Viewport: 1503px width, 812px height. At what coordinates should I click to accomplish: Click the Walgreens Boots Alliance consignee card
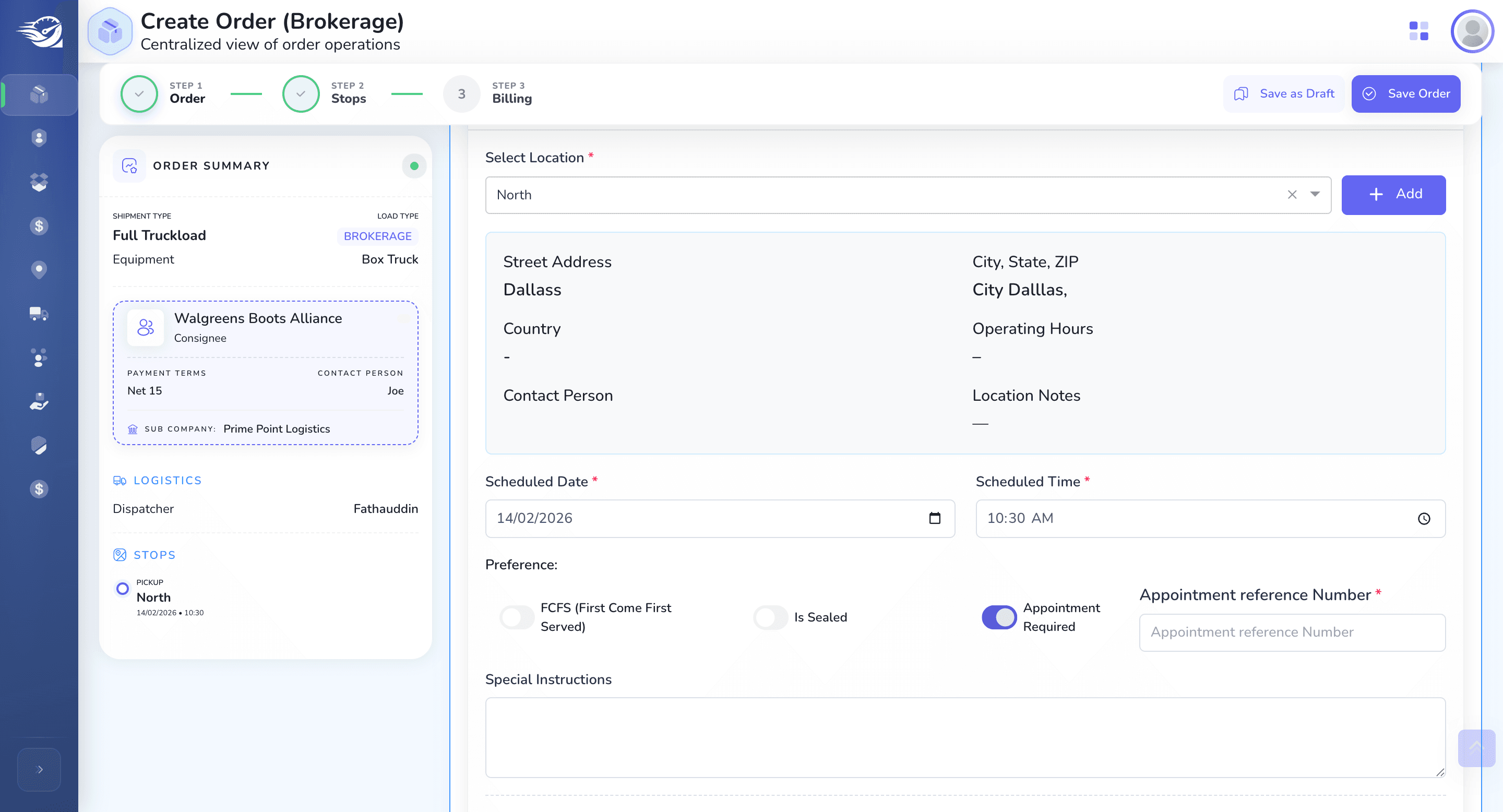tap(266, 373)
